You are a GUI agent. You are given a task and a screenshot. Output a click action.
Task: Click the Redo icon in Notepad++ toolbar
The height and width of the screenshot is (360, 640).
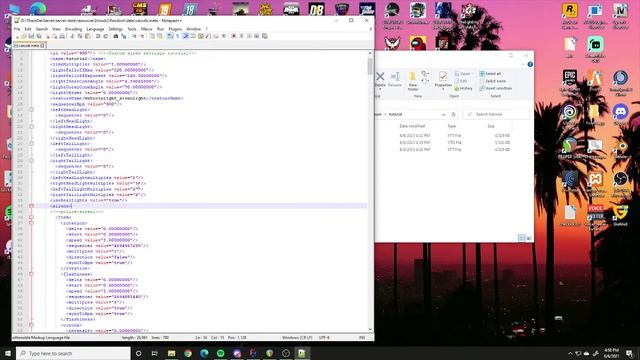(105, 36)
